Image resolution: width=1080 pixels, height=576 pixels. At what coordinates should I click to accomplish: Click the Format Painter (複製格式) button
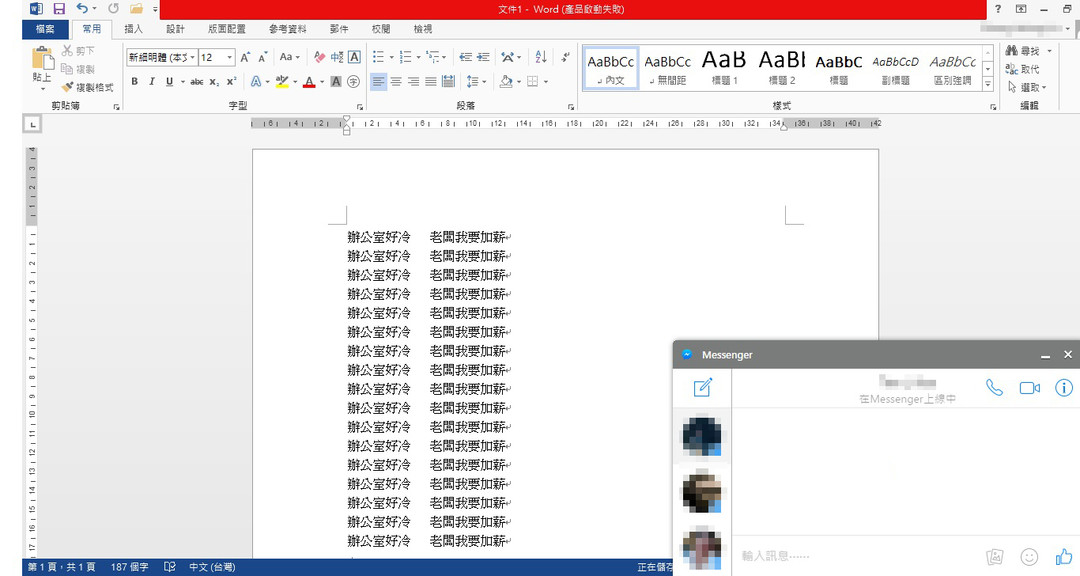pyautogui.click(x=87, y=88)
